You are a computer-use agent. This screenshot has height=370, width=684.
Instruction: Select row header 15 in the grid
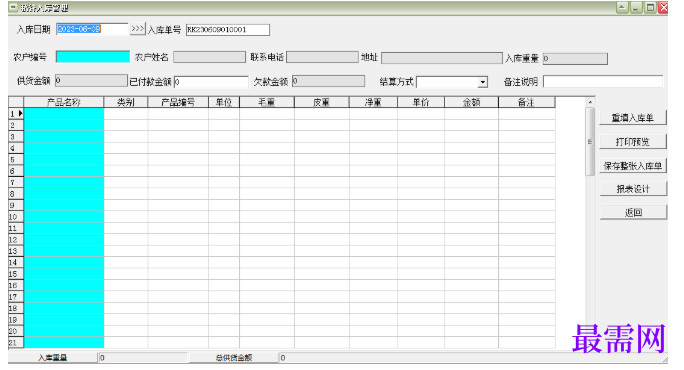[x=16, y=274]
